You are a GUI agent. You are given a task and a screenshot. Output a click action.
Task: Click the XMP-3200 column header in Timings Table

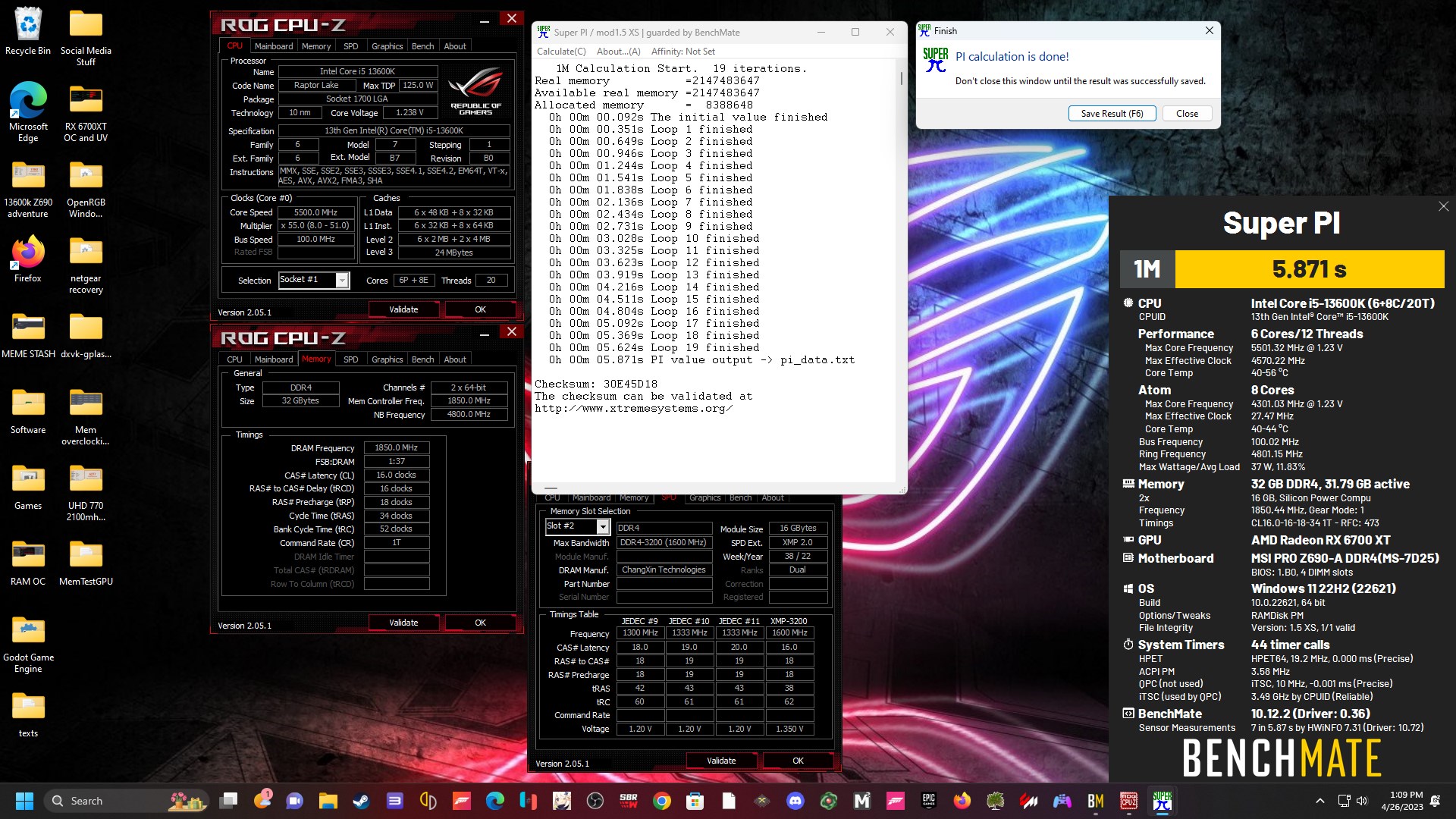coord(789,621)
